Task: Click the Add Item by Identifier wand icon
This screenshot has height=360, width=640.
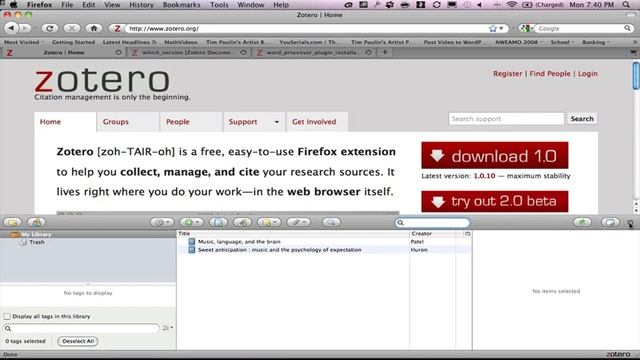Action: (242, 222)
